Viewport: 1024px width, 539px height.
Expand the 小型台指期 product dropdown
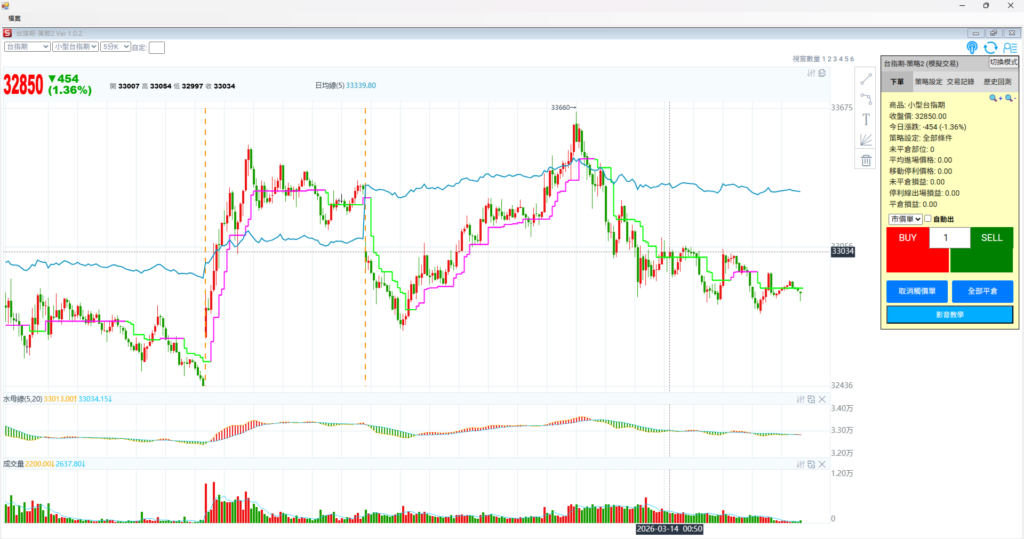[75, 47]
